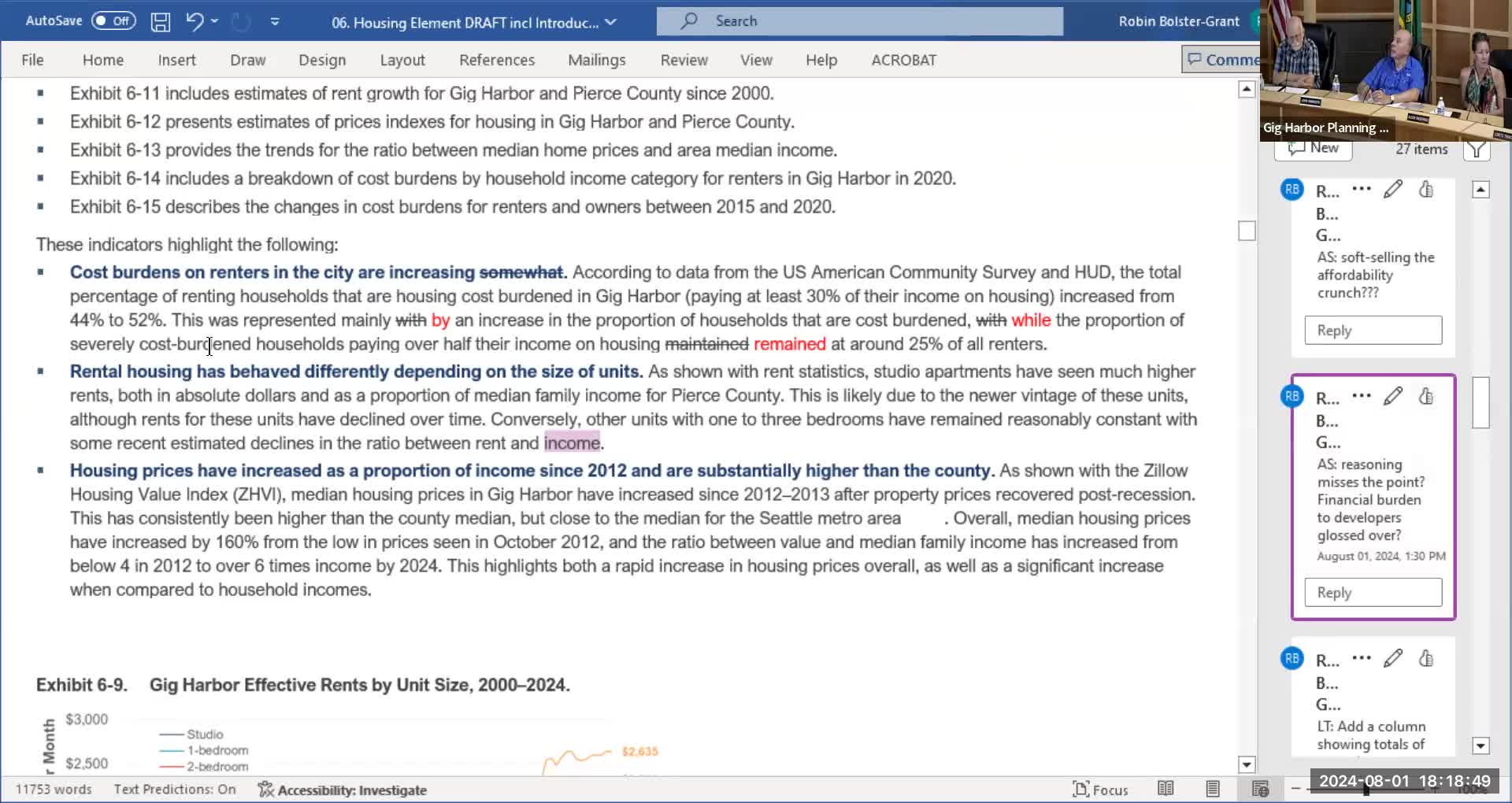Enable Focus mode from the status bar

click(1100, 790)
